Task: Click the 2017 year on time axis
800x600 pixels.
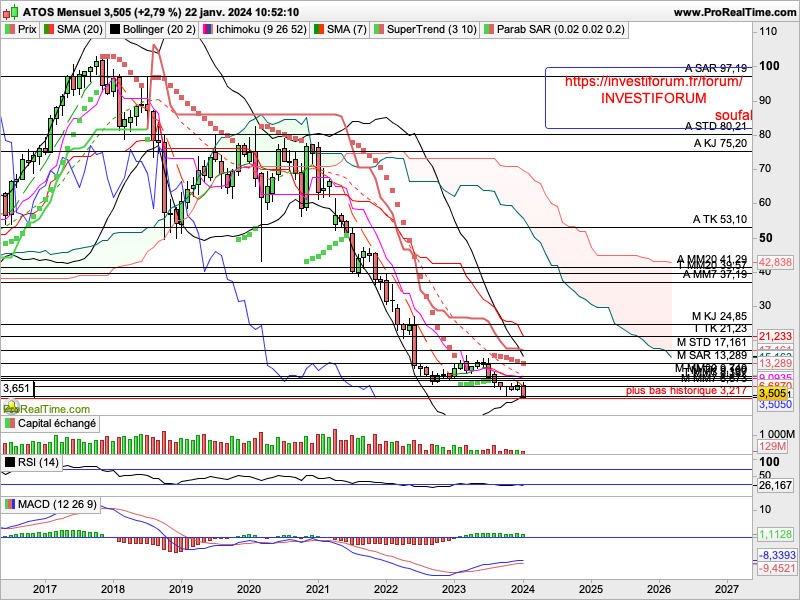Action: tap(45, 589)
